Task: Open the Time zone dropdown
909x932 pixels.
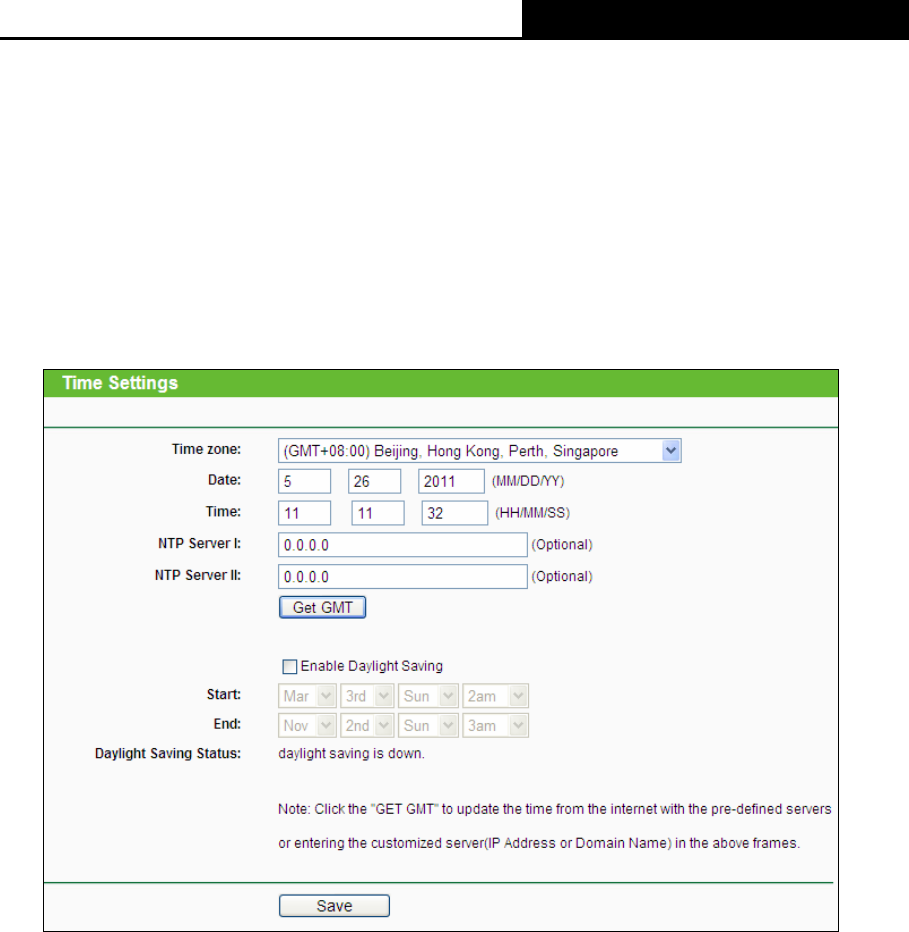Action: click(479, 451)
